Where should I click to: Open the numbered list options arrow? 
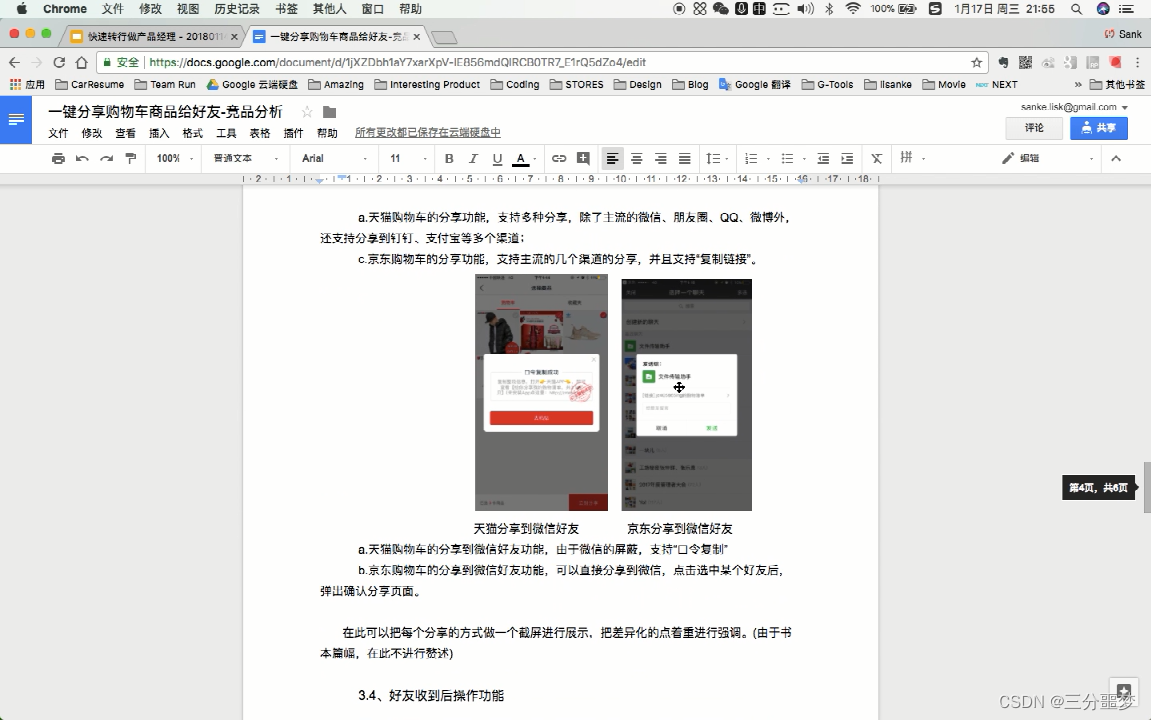coord(768,159)
